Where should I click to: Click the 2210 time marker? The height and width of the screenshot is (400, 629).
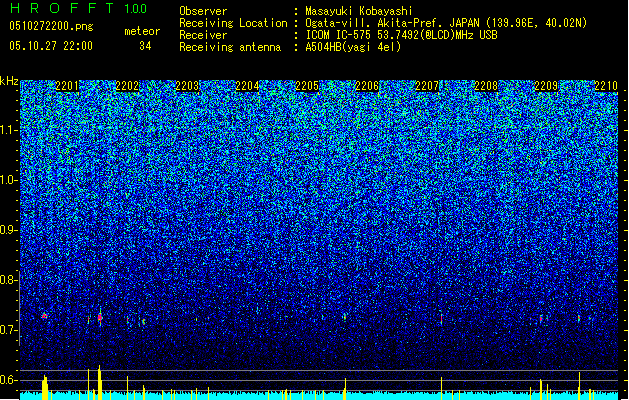(606, 86)
